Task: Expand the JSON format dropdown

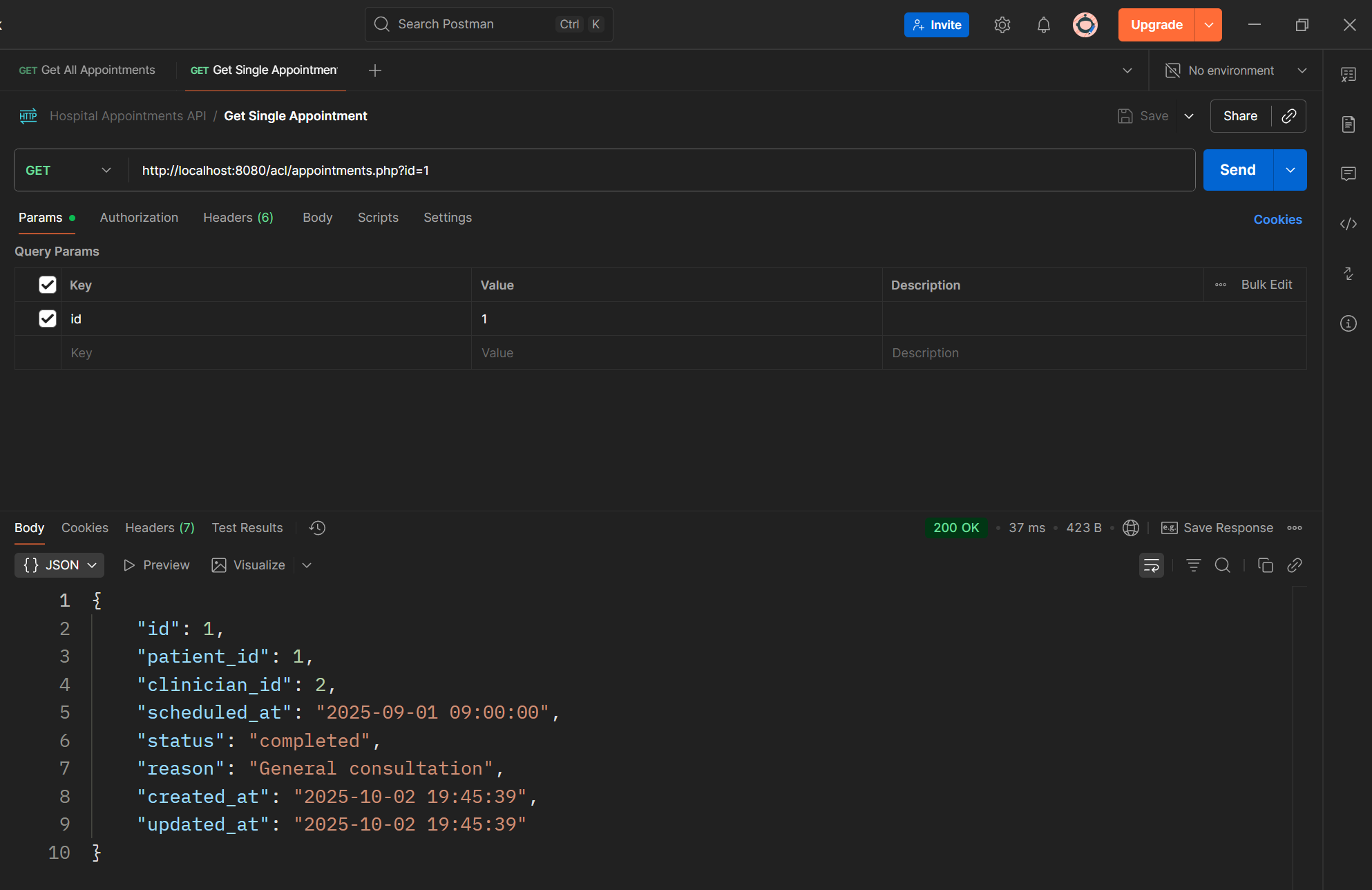Action: point(59,565)
